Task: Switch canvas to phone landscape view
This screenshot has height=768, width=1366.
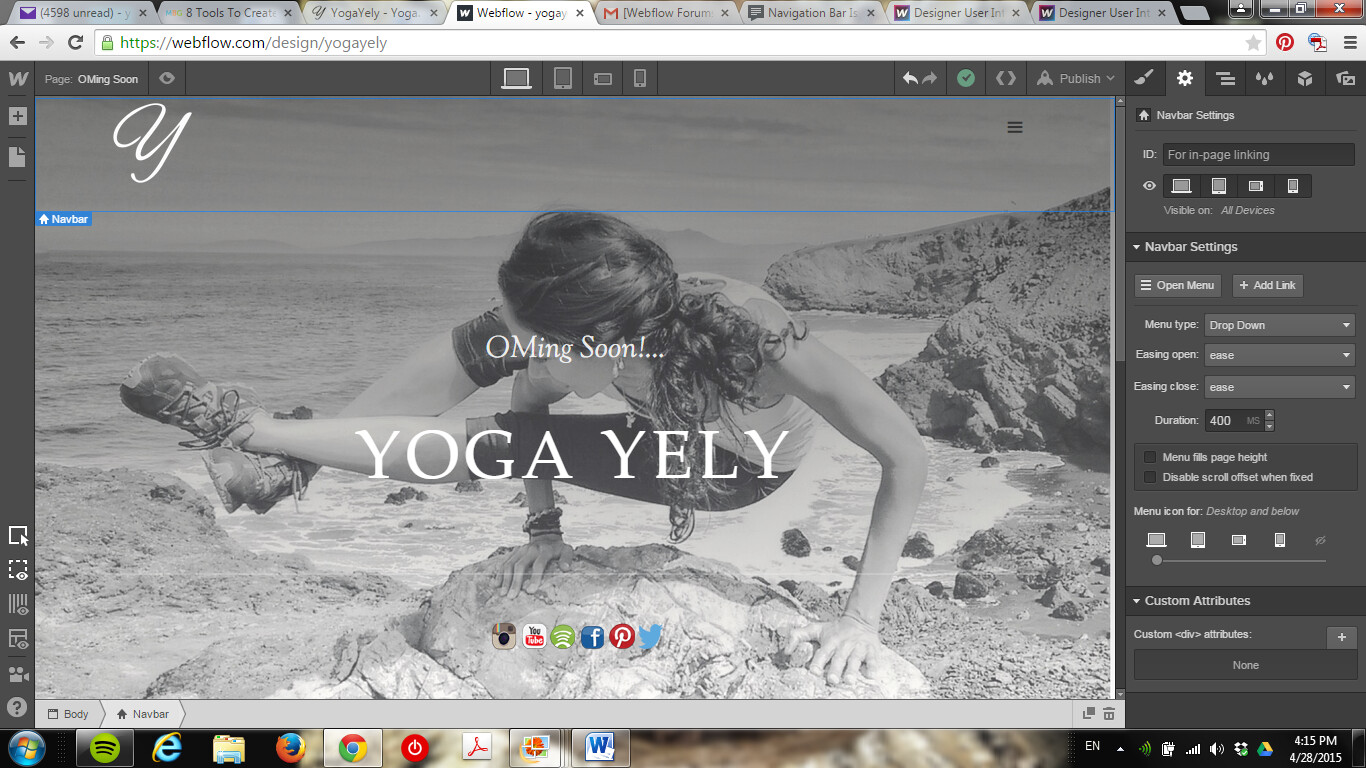Action: 603,78
